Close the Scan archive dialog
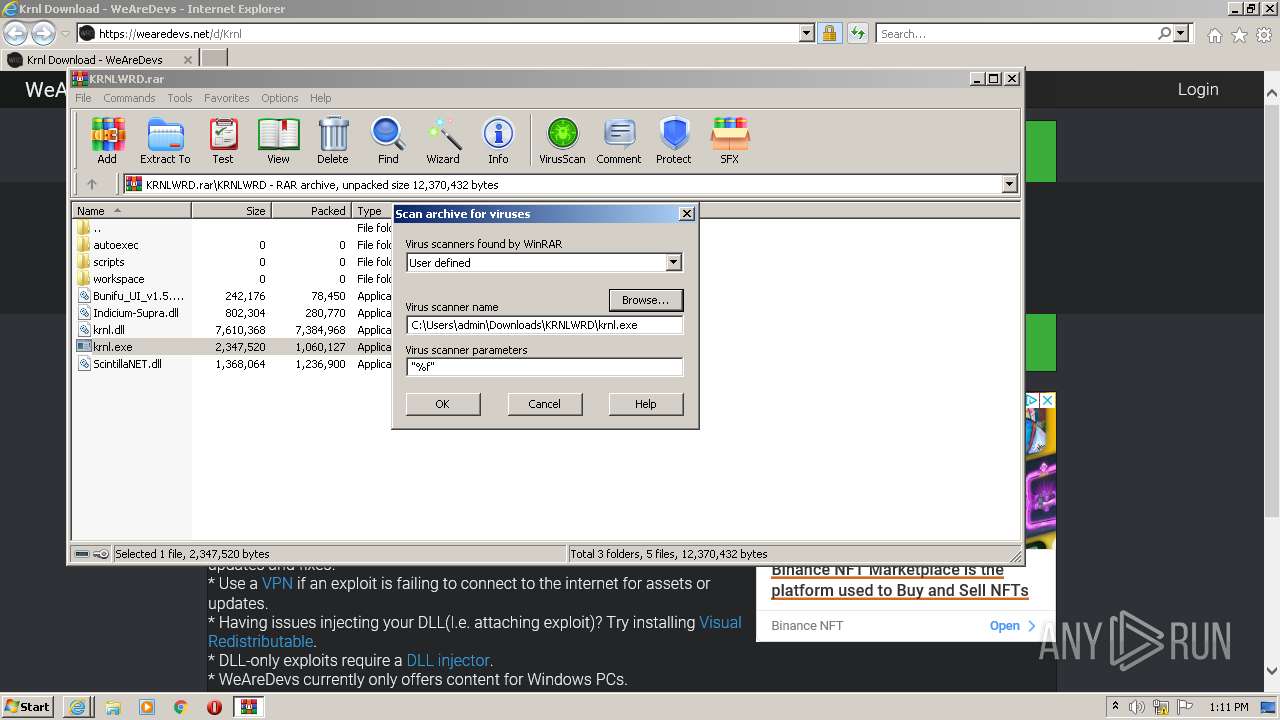The width and height of the screenshot is (1280, 720). 686,213
